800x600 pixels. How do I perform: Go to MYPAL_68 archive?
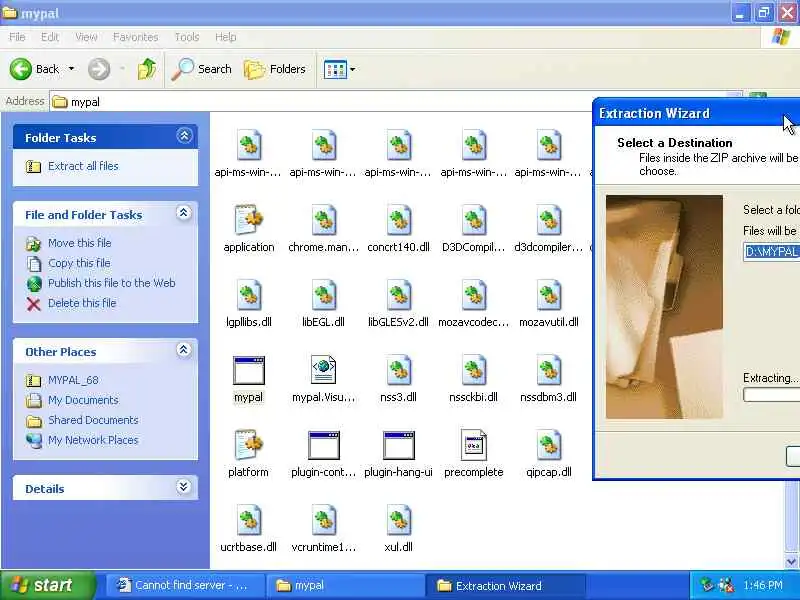[73, 380]
